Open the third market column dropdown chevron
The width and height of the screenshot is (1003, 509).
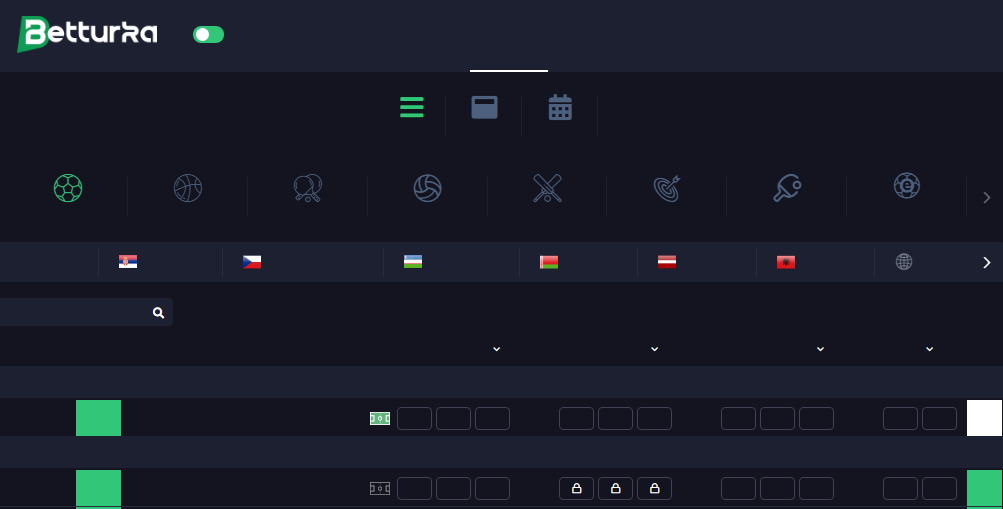[x=820, y=349]
